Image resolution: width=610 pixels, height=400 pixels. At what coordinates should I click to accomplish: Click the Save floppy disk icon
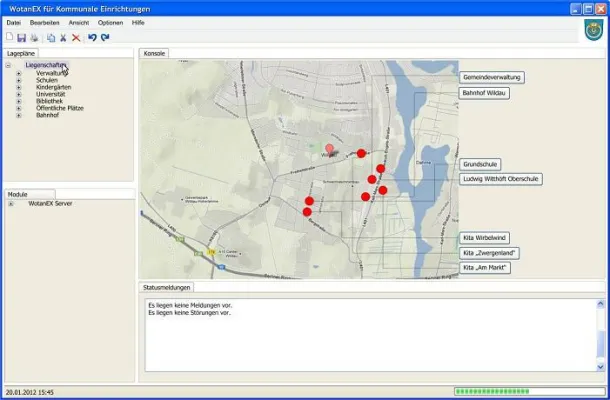click(21, 37)
